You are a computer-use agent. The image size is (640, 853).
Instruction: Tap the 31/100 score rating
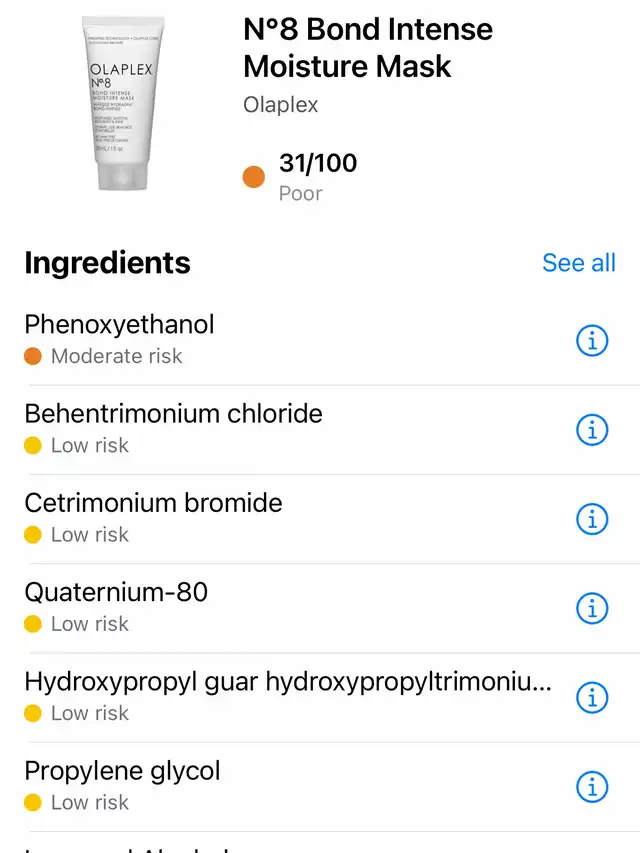pos(318,163)
